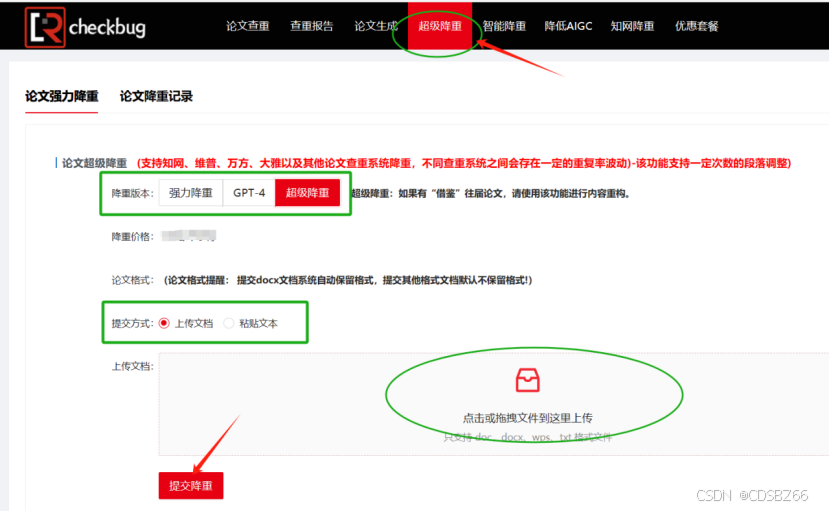Select the 超级降重 navigation tab
This screenshot has height=511, width=830.
(440, 26)
